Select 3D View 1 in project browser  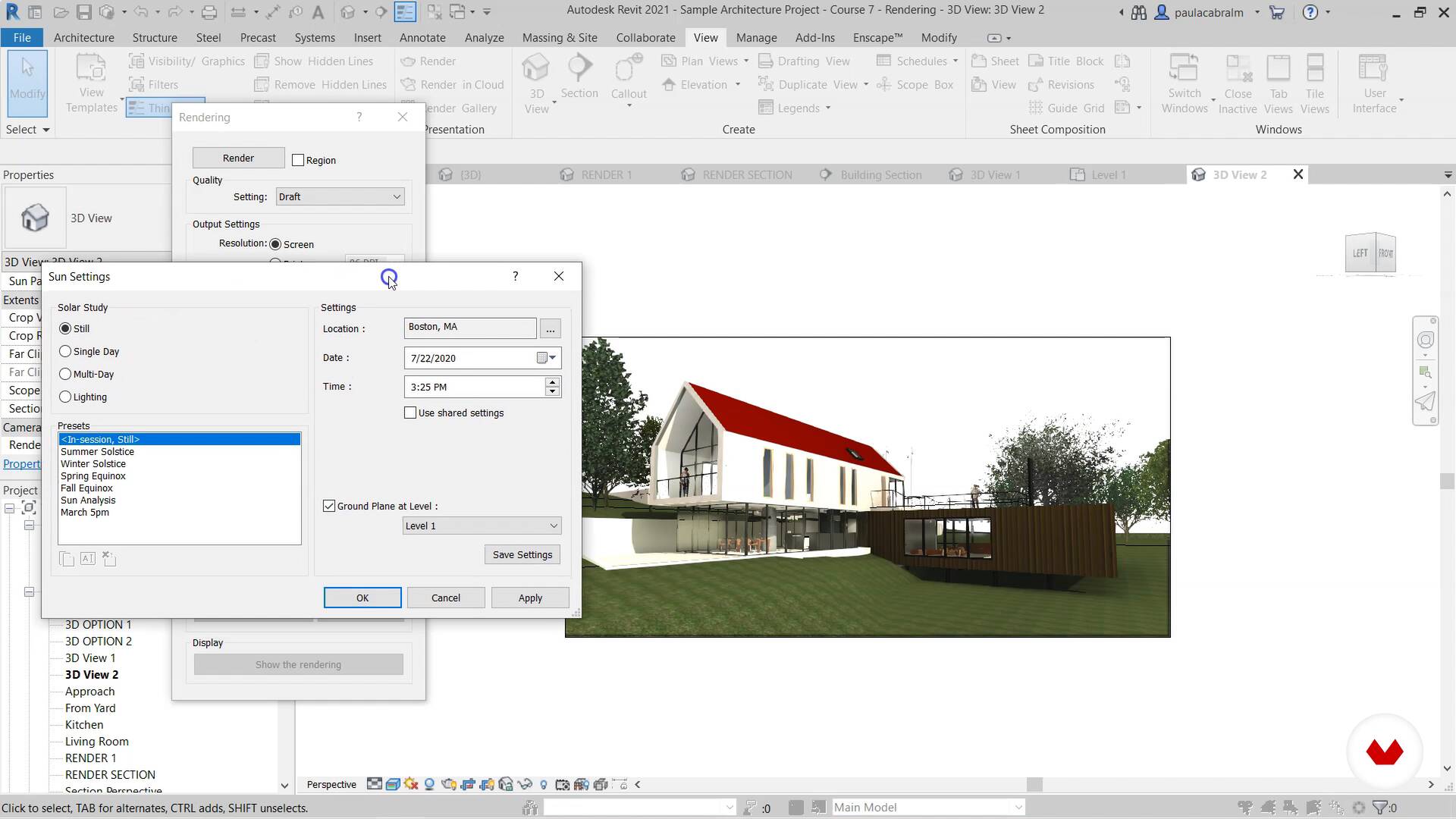point(90,657)
